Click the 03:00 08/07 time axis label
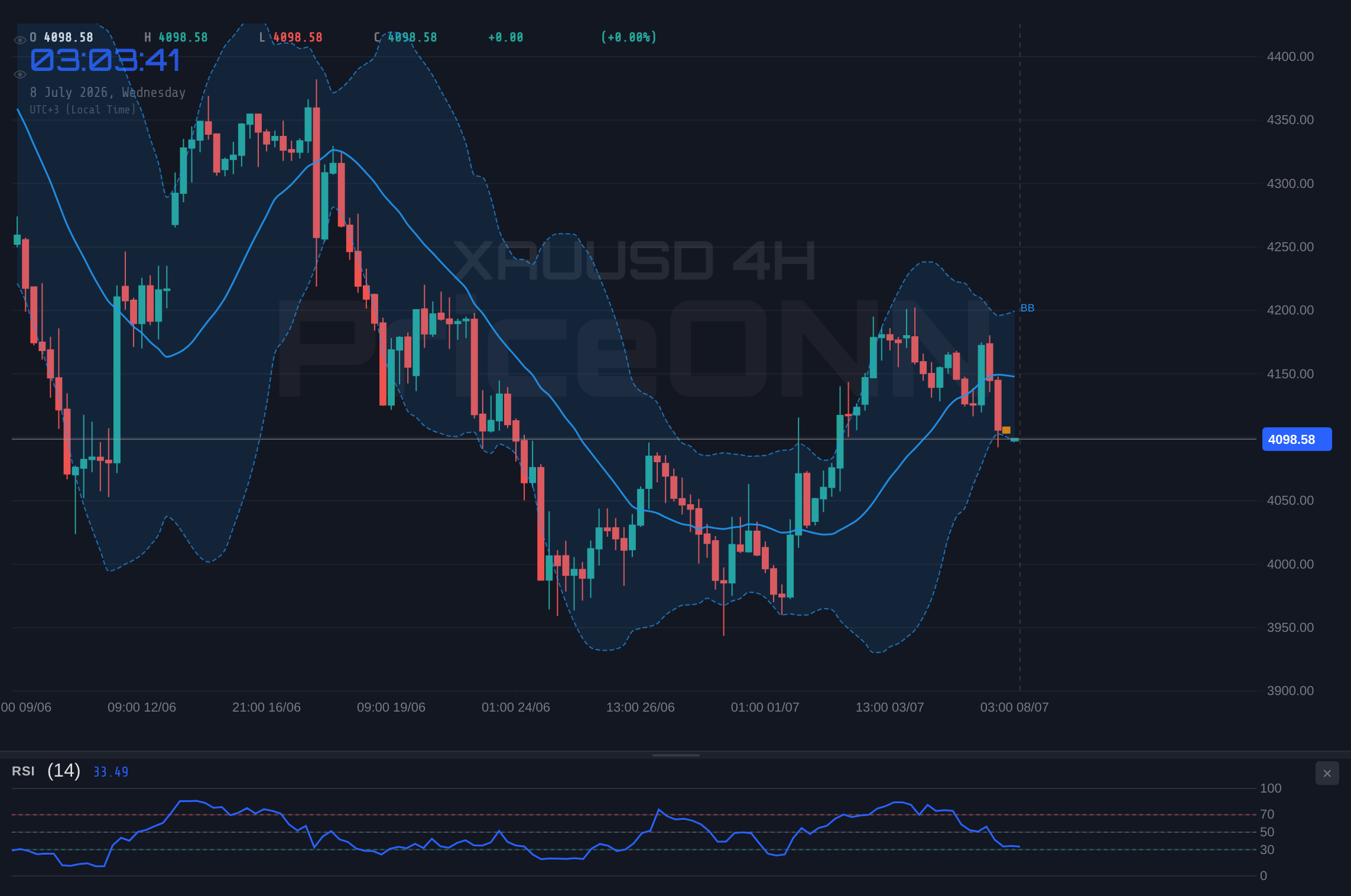The image size is (1351, 896). [1015, 707]
